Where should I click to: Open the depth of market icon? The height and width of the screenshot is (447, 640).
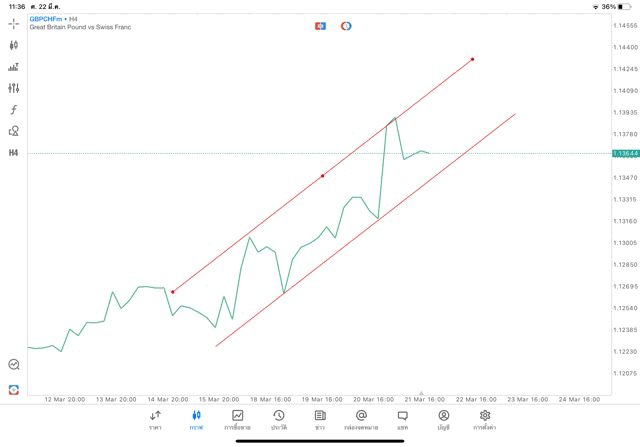coord(14,67)
